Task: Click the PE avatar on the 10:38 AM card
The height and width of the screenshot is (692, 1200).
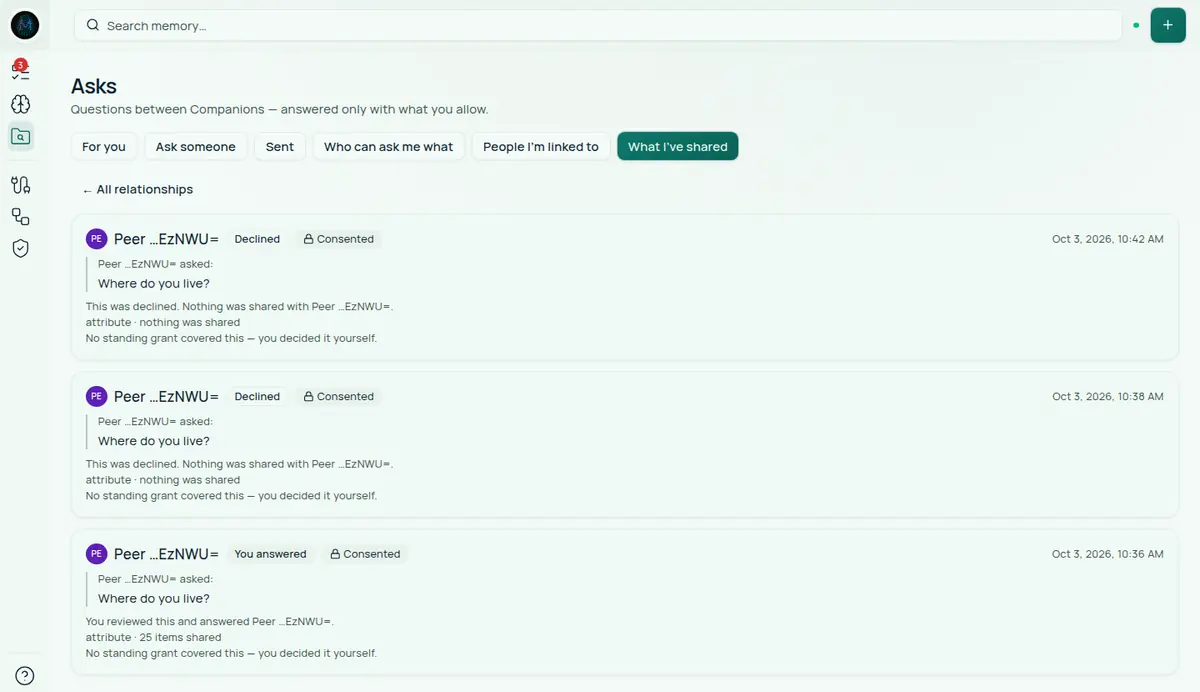Action: coord(96,396)
